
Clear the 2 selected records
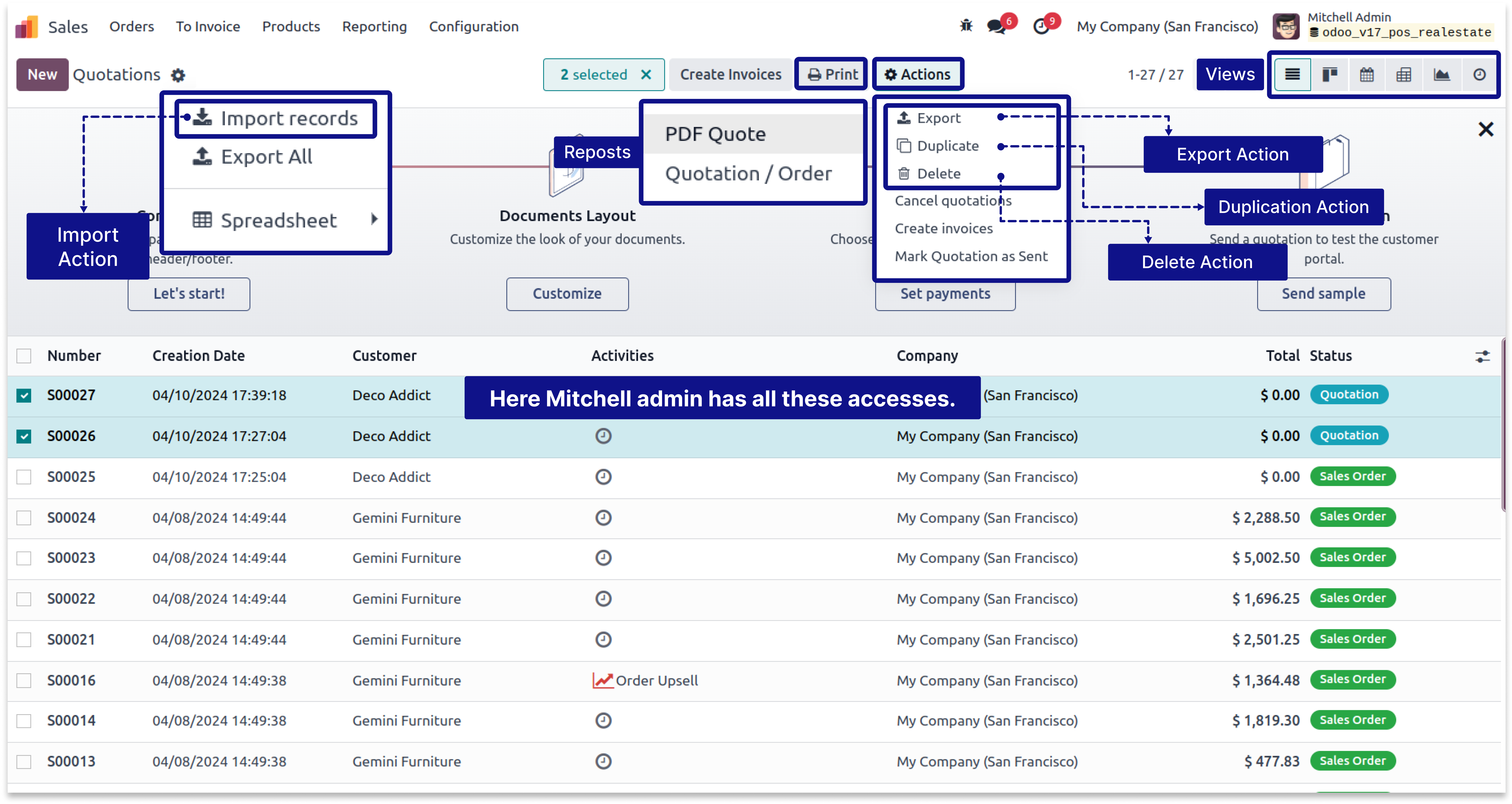[646, 75]
